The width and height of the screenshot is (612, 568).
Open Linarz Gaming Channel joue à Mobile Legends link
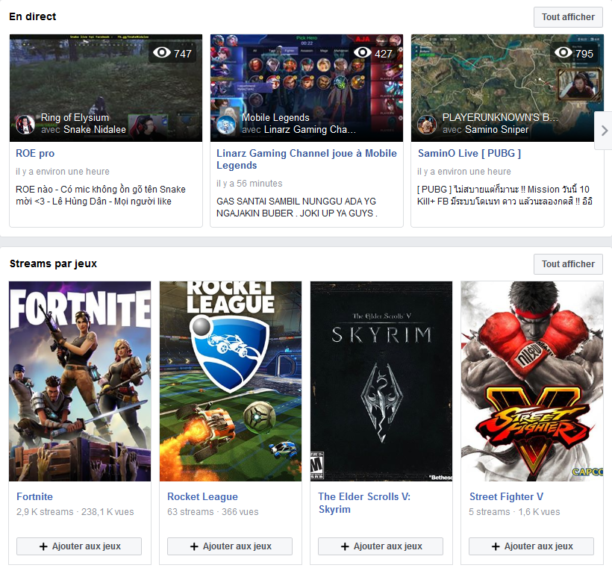coord(306,159)
